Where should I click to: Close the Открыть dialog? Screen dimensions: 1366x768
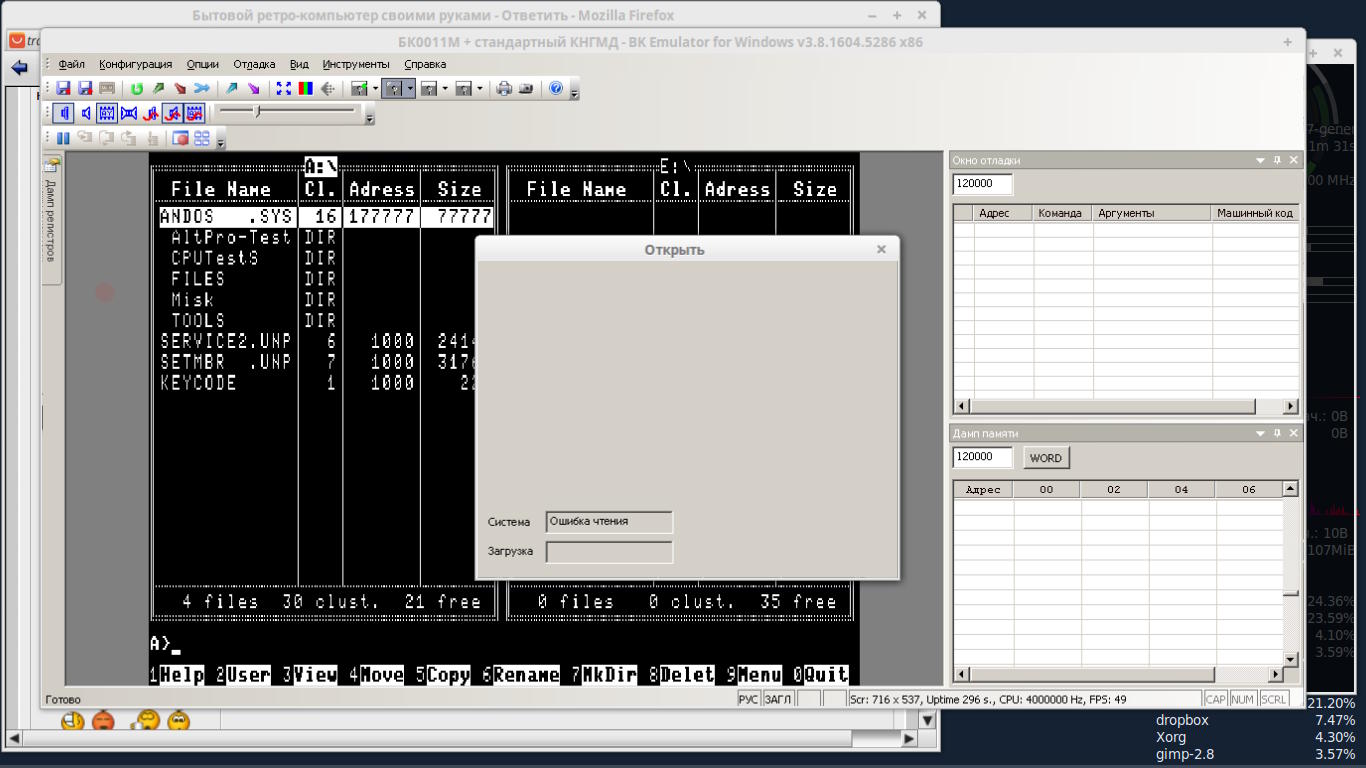coord(881,249)
